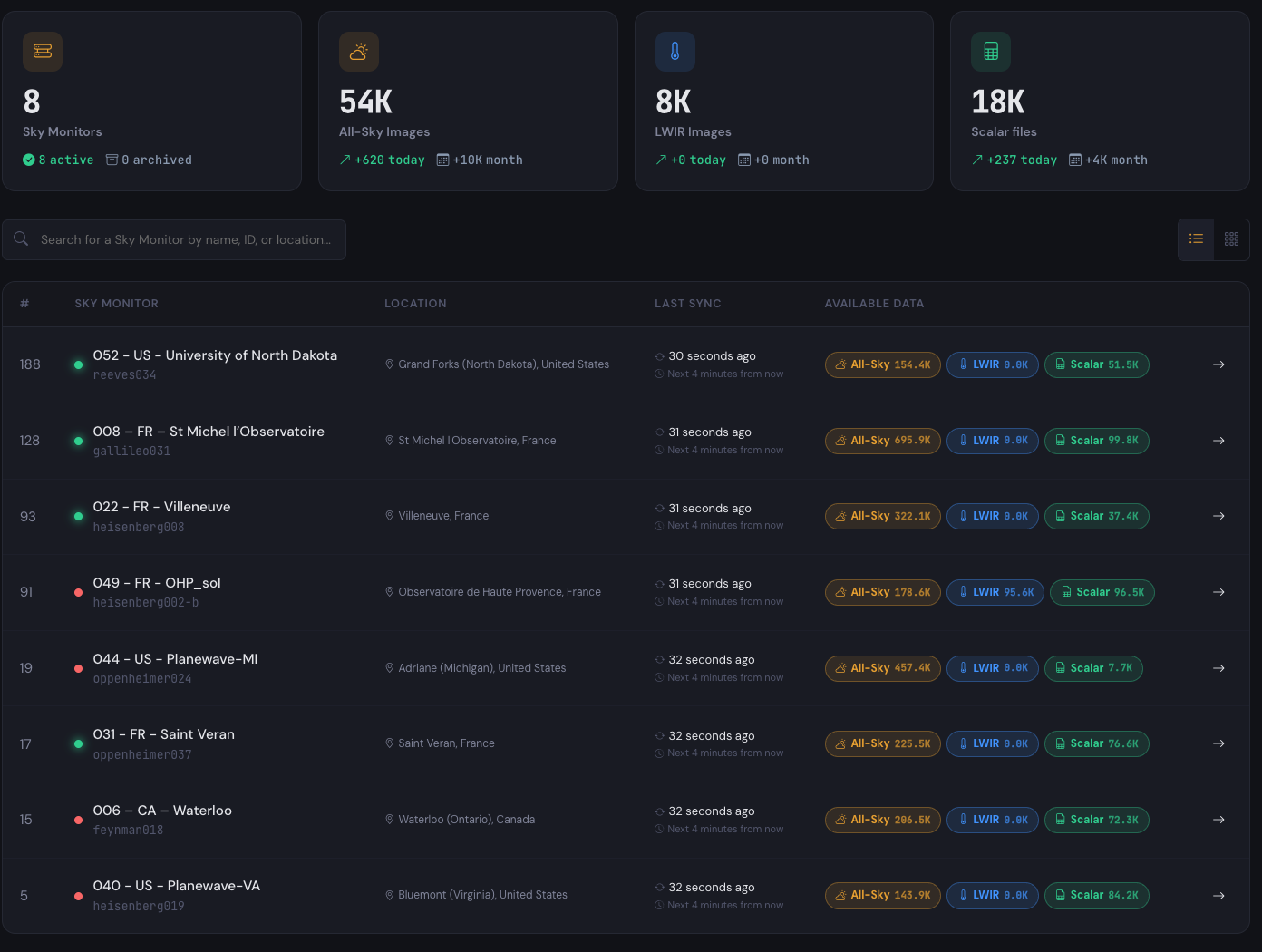Open Planewave-VA row arrow

point(1218,896)
